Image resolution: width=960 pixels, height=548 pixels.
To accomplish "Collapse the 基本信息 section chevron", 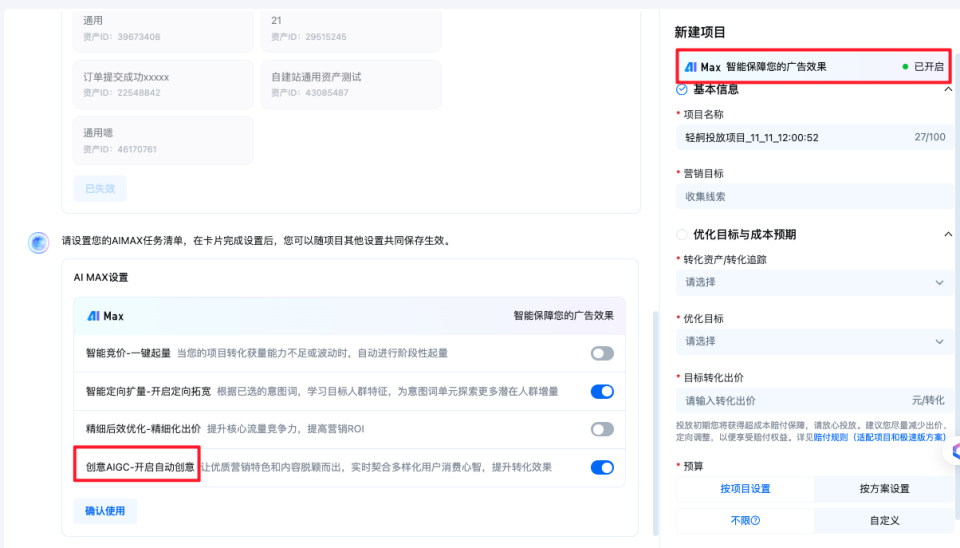I will (x=948, y=89).
